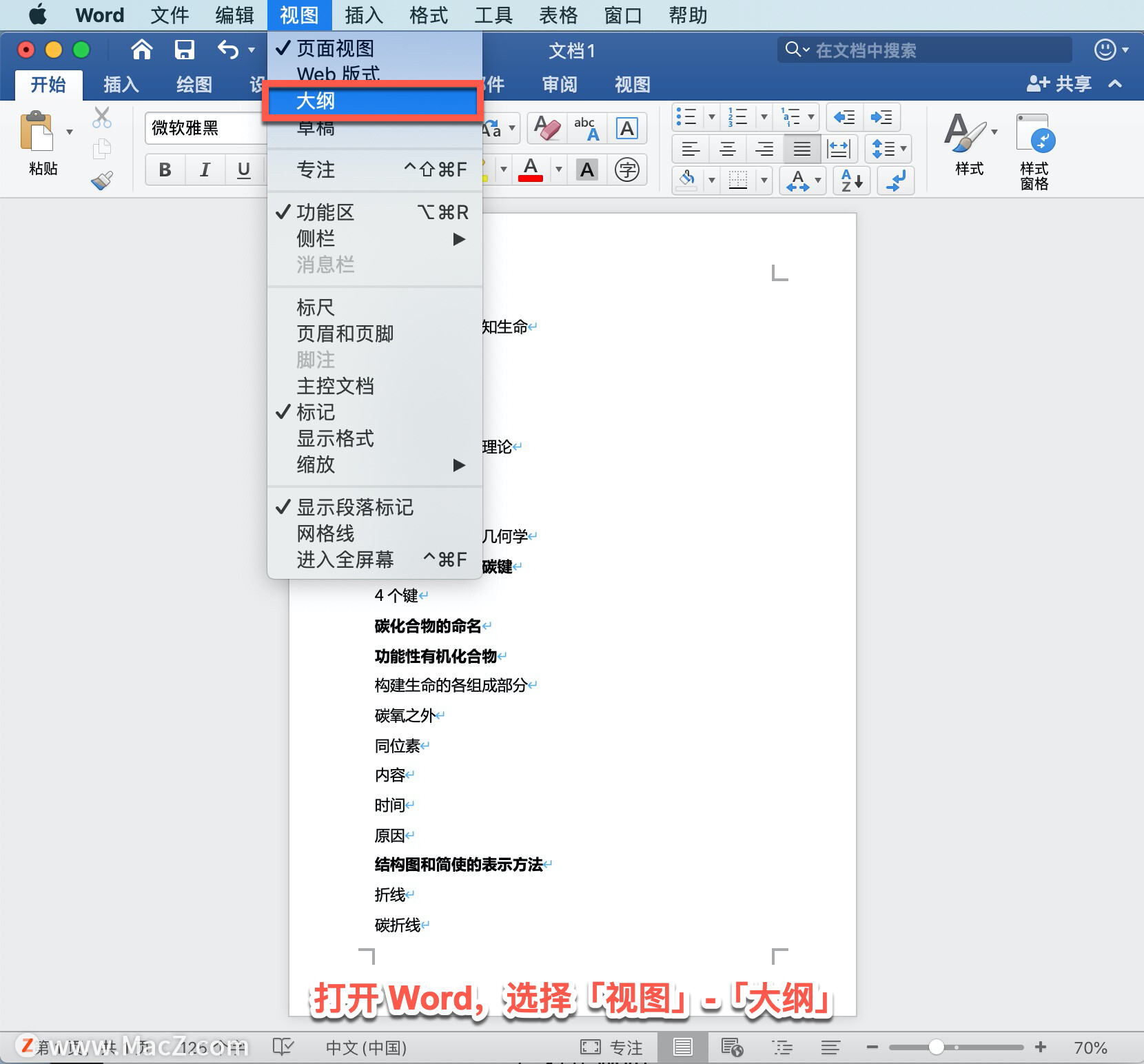The width and height of the screenshot is (1144, 1064).
Task: Clear formatting with eraser icon
Action: (x=547, y=128)
